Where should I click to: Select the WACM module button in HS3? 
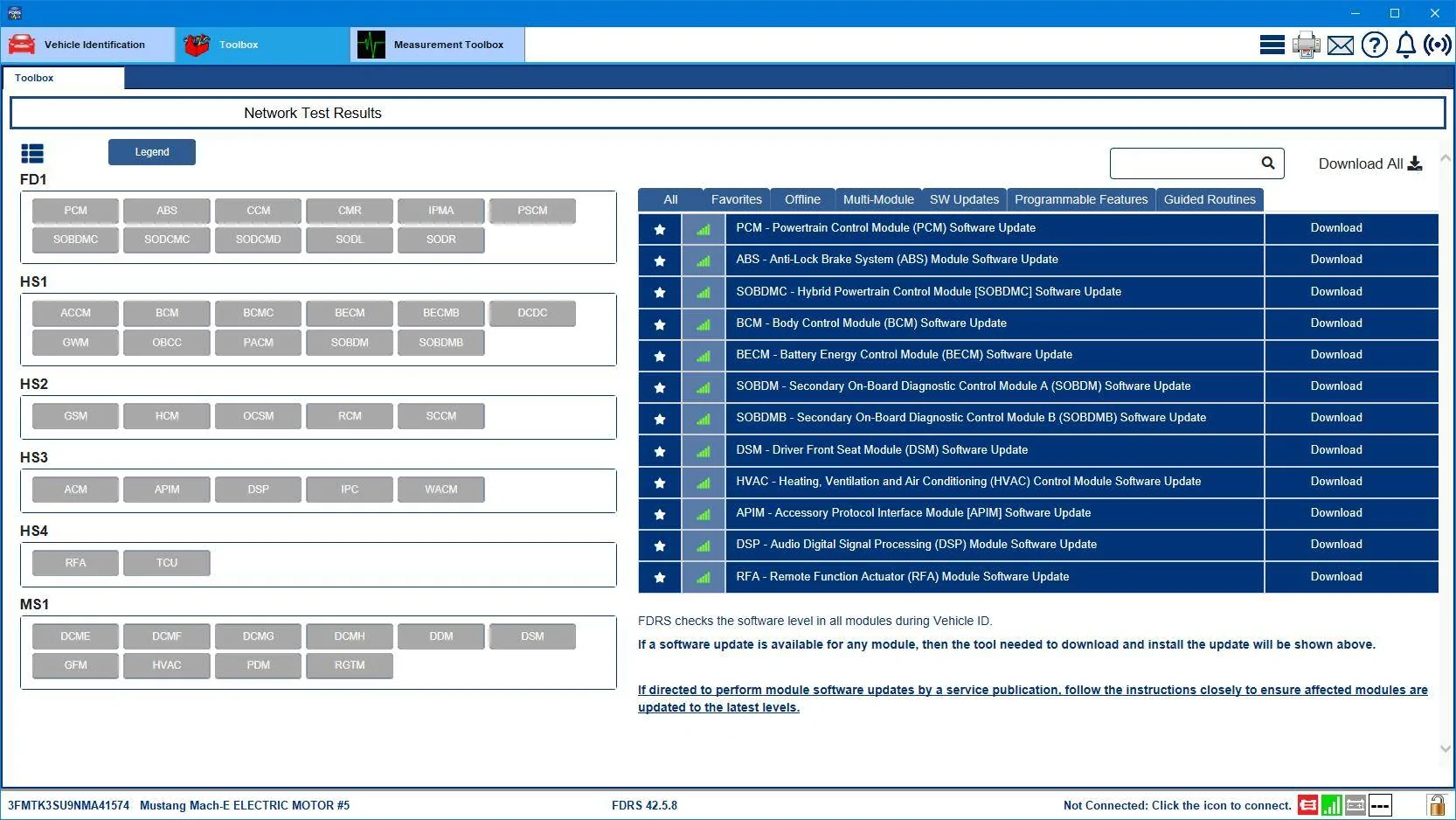tap(441, 490)
